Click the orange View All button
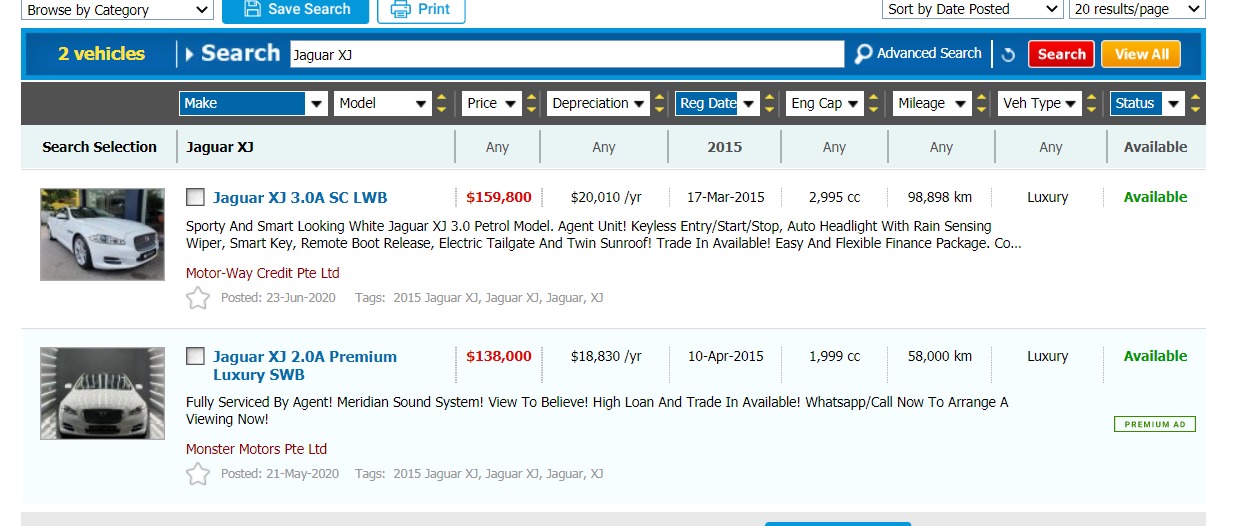 pos(1140,54)
